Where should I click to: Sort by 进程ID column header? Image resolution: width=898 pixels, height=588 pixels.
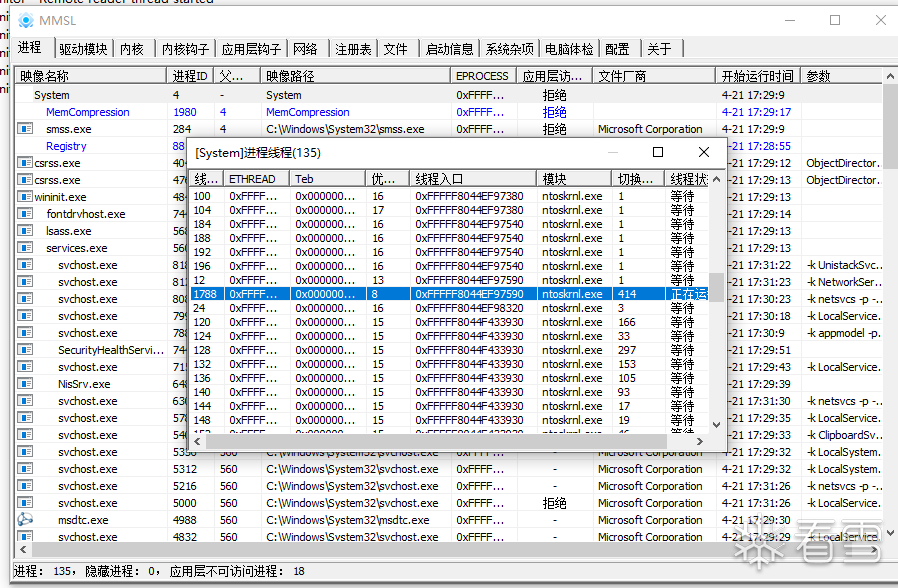pos(190,76)
